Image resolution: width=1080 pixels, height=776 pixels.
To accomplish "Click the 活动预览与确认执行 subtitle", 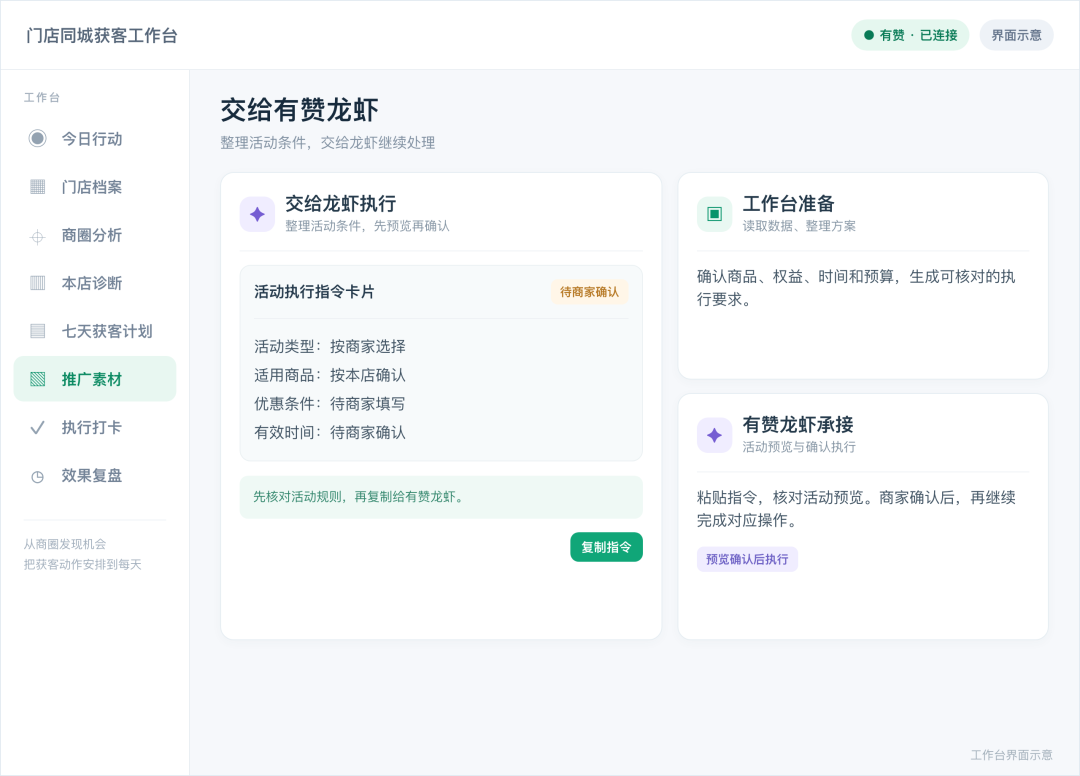I will tap(799, 447).
